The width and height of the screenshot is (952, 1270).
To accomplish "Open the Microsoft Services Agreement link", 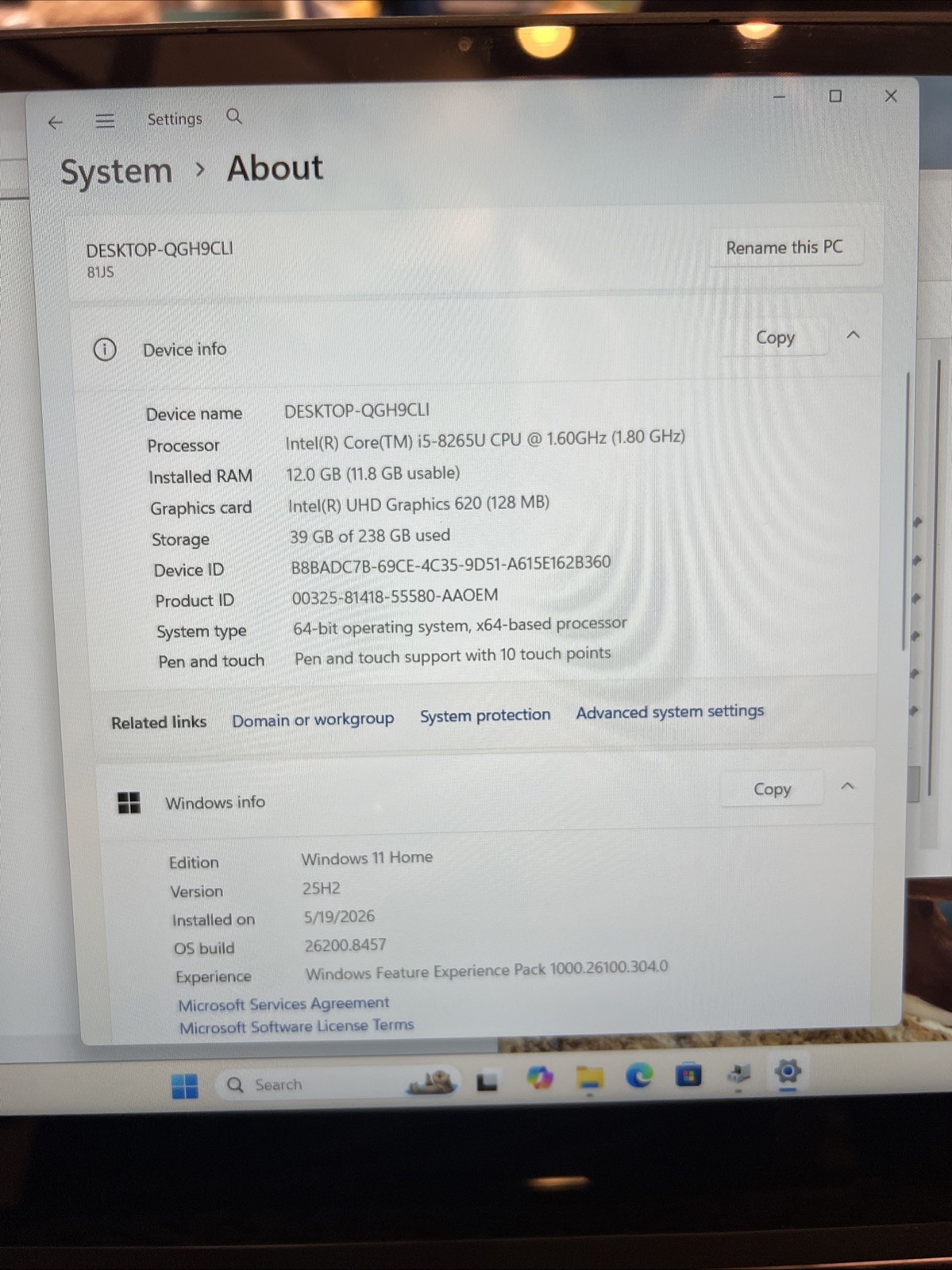I will [x=283, y=1004].
